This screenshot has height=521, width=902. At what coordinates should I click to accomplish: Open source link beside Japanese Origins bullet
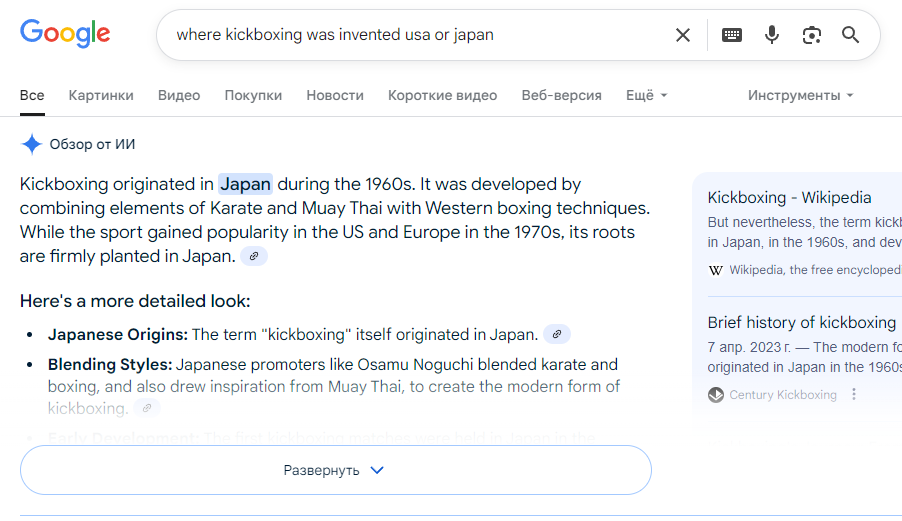tap(557, 334)
